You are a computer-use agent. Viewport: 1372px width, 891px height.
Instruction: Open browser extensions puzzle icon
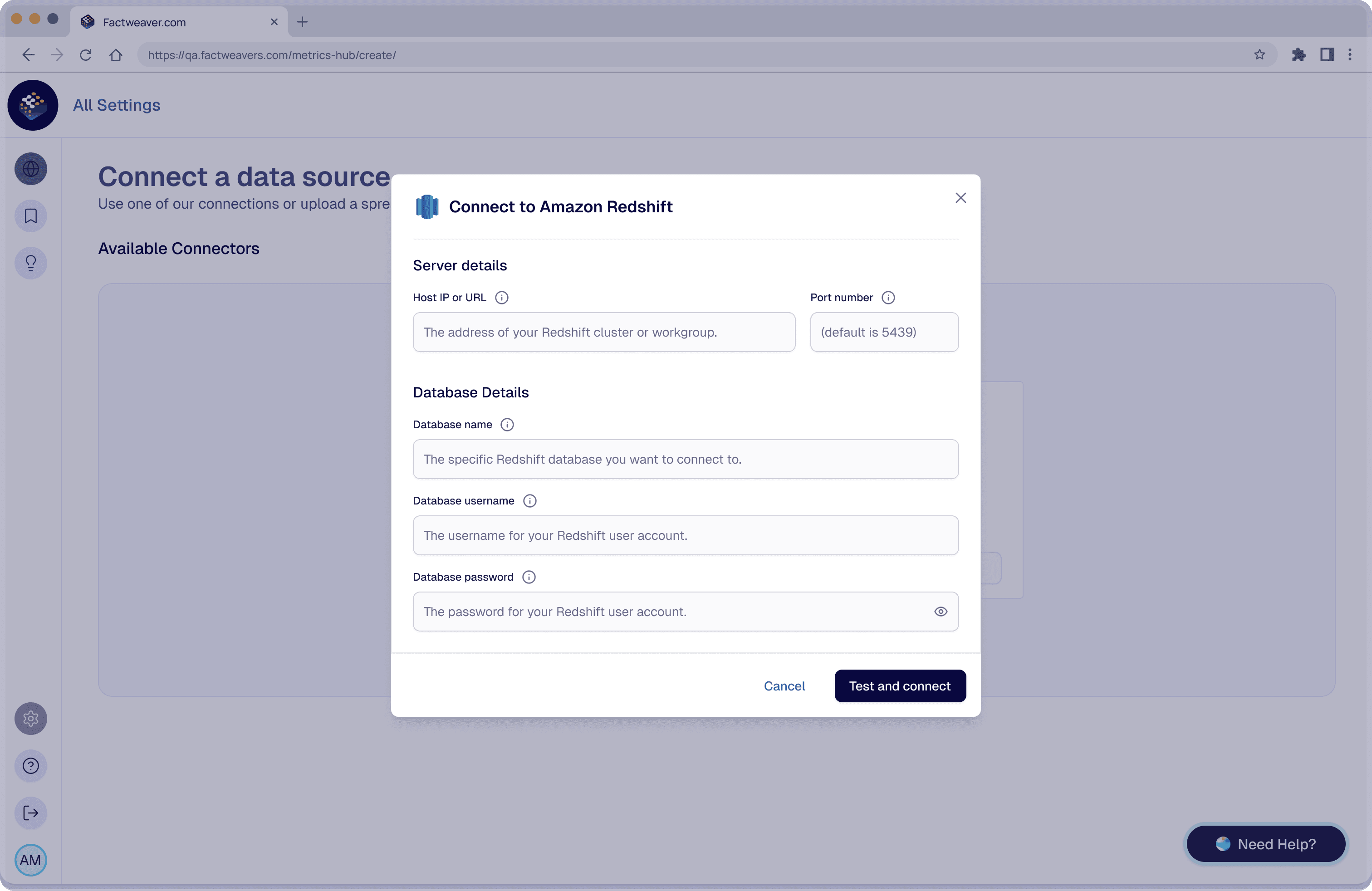point(1299,55)
